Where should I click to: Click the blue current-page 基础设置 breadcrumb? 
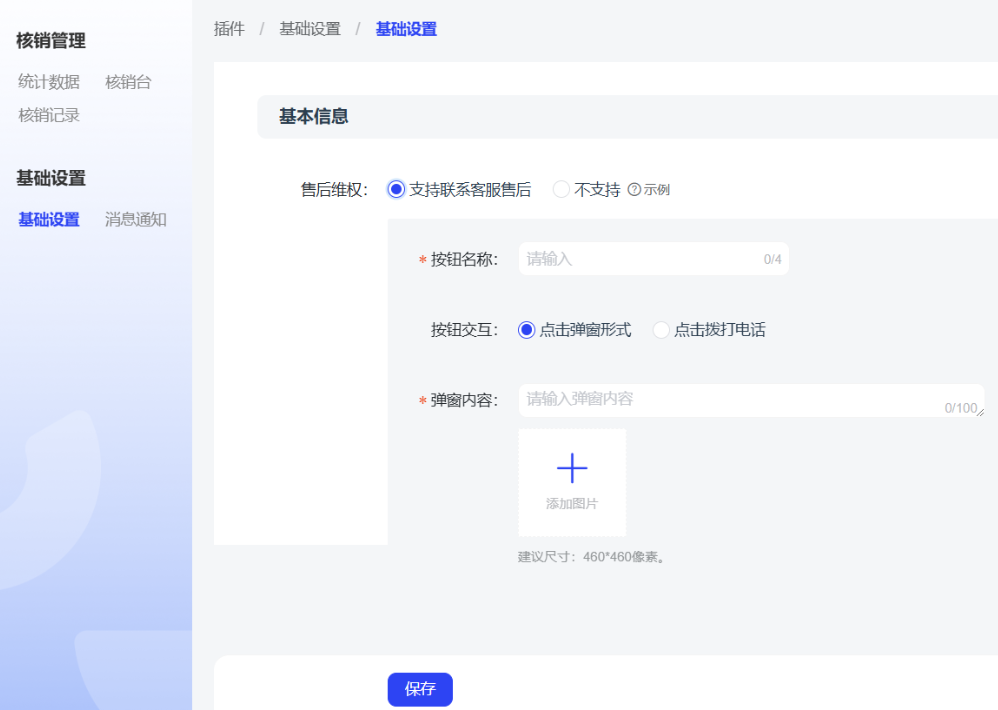[x=406, y=29]
